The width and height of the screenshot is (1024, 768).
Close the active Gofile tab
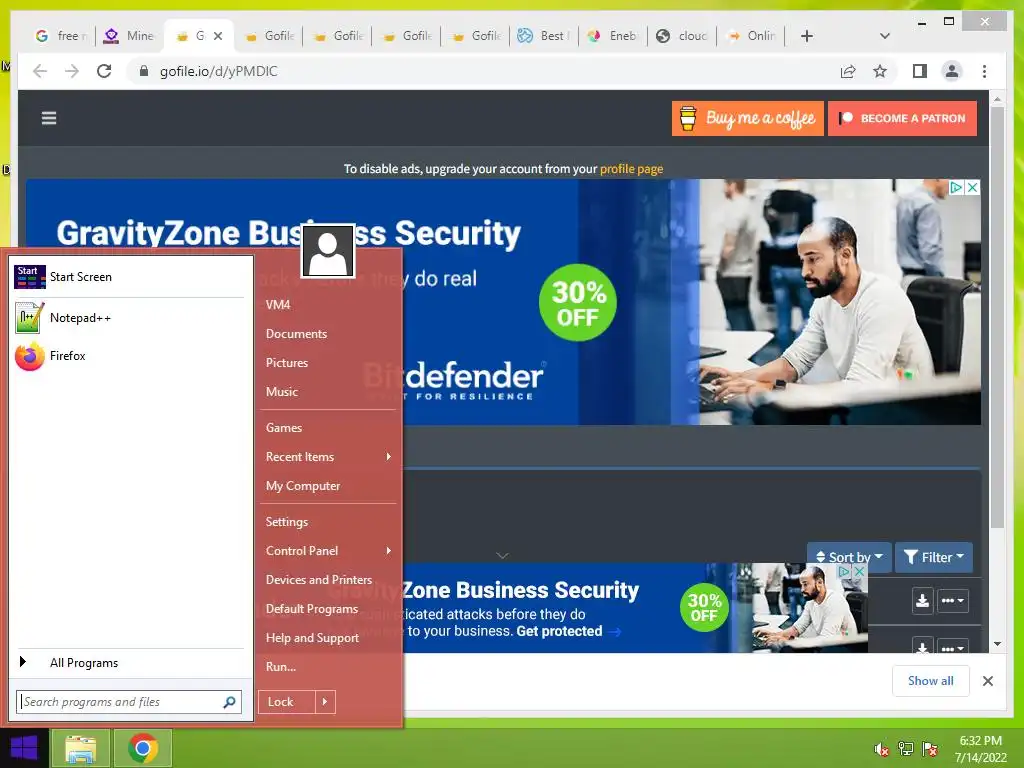pos(218,36)
